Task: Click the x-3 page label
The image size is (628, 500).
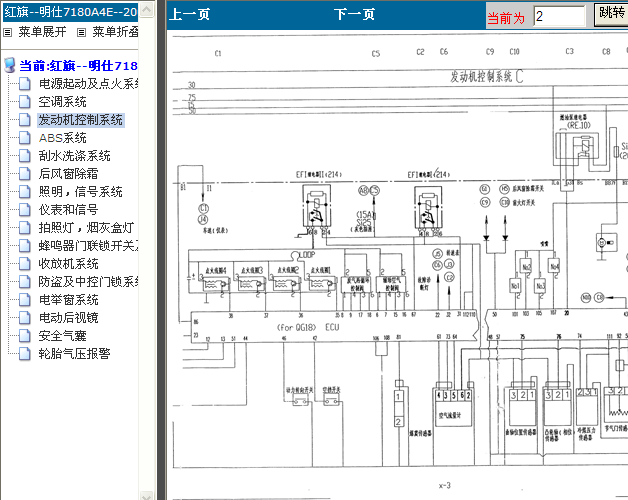Action: [x=445, y=486]
